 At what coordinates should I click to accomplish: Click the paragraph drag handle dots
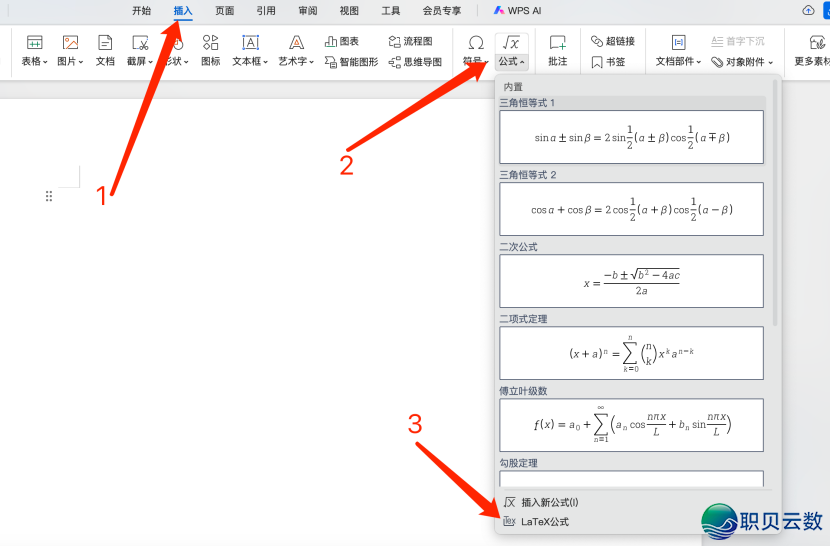point(49,196)
